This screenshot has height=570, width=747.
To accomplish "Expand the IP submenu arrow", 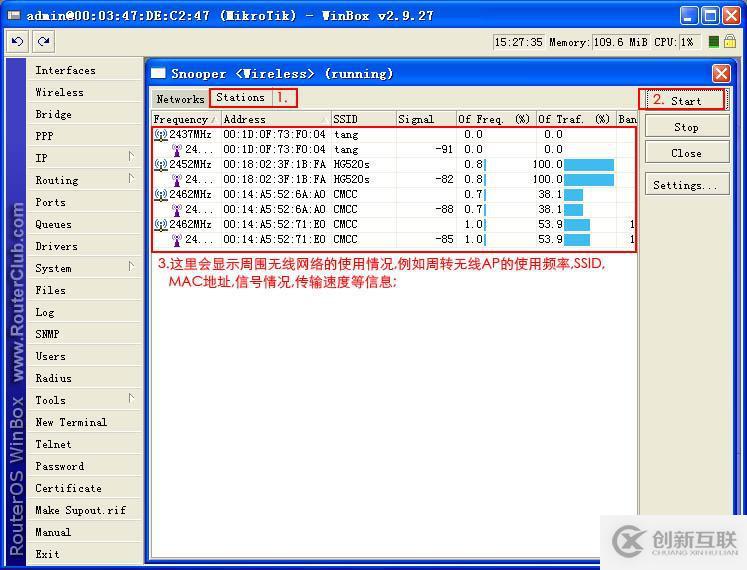I will 131,156.
